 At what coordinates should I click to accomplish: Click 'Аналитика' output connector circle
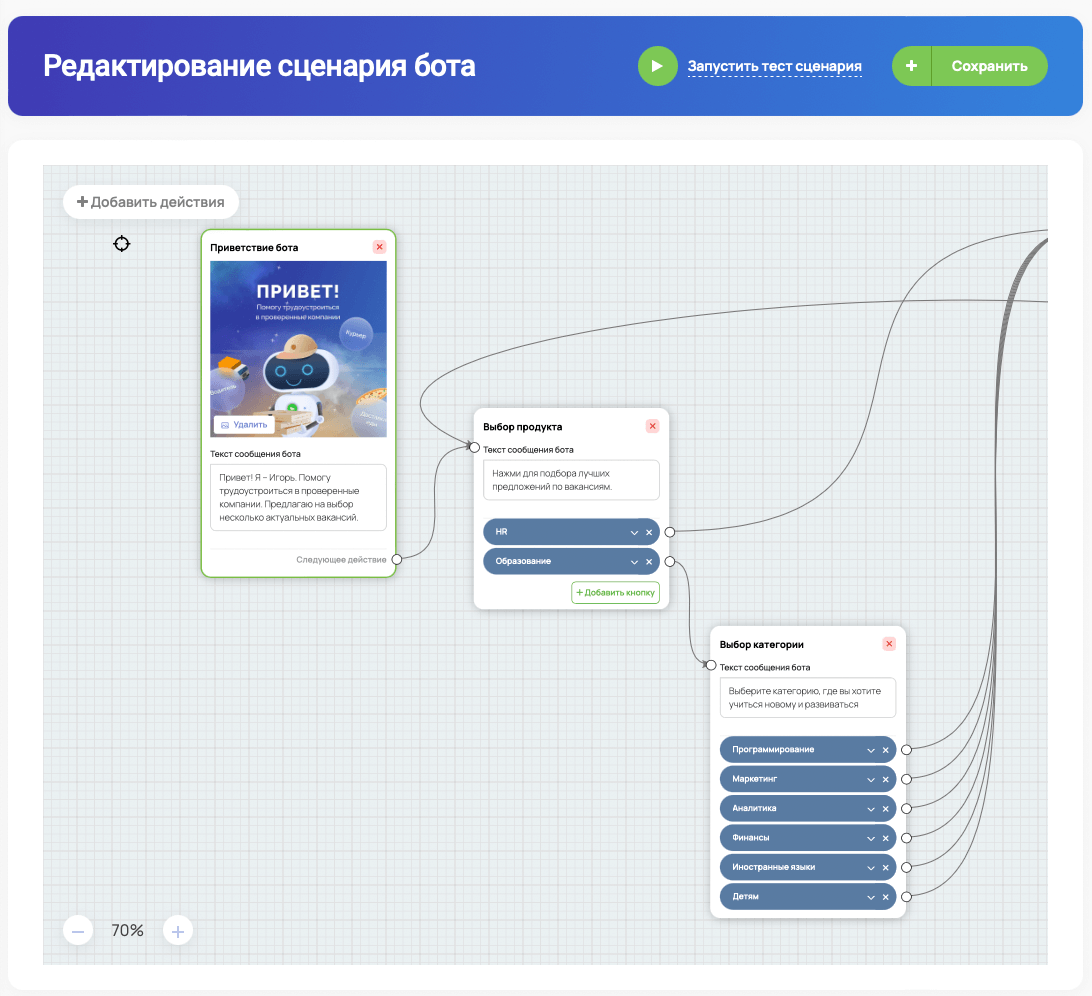[907, 809]
